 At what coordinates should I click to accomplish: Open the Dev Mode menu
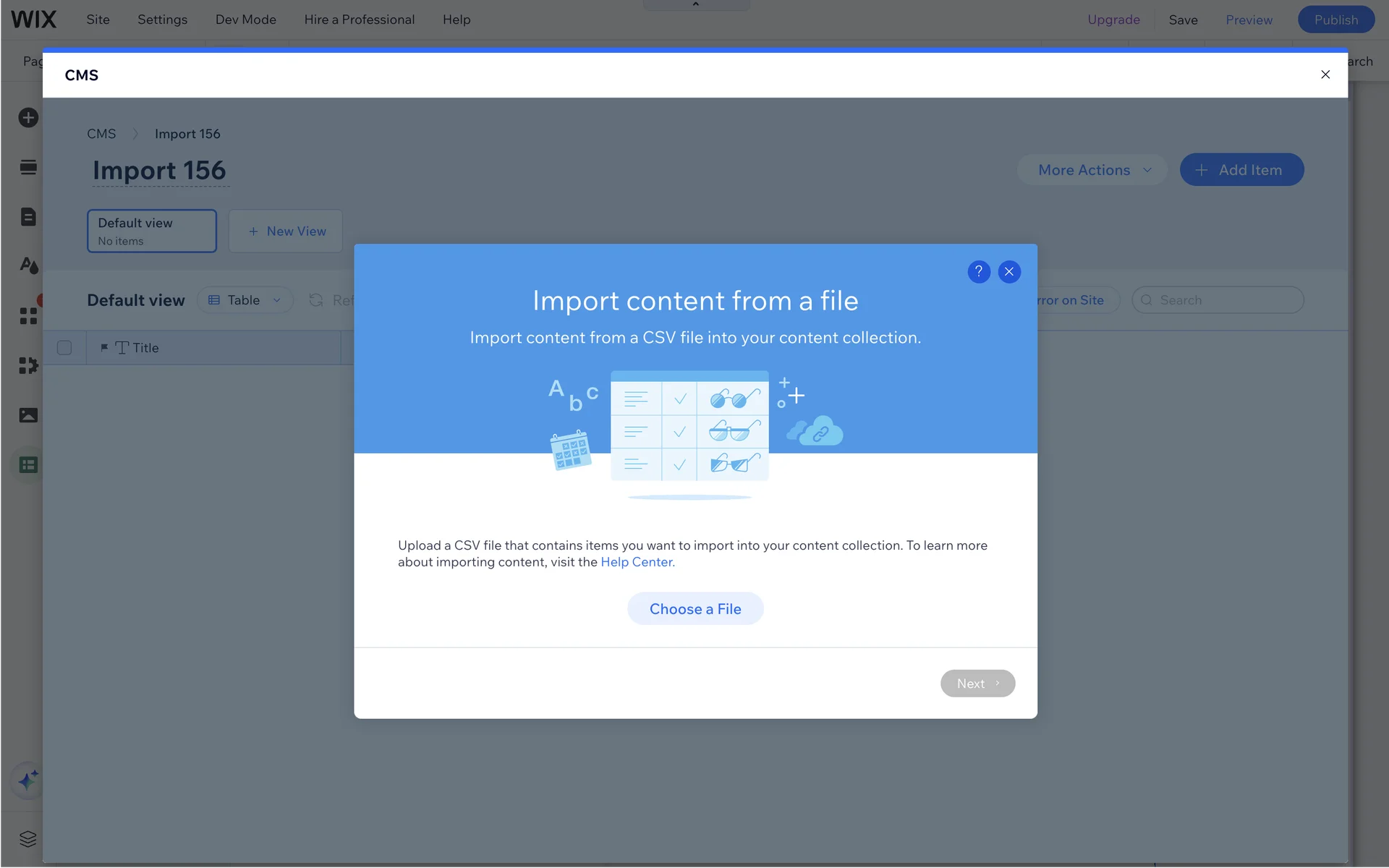click(x=245, y=20)
